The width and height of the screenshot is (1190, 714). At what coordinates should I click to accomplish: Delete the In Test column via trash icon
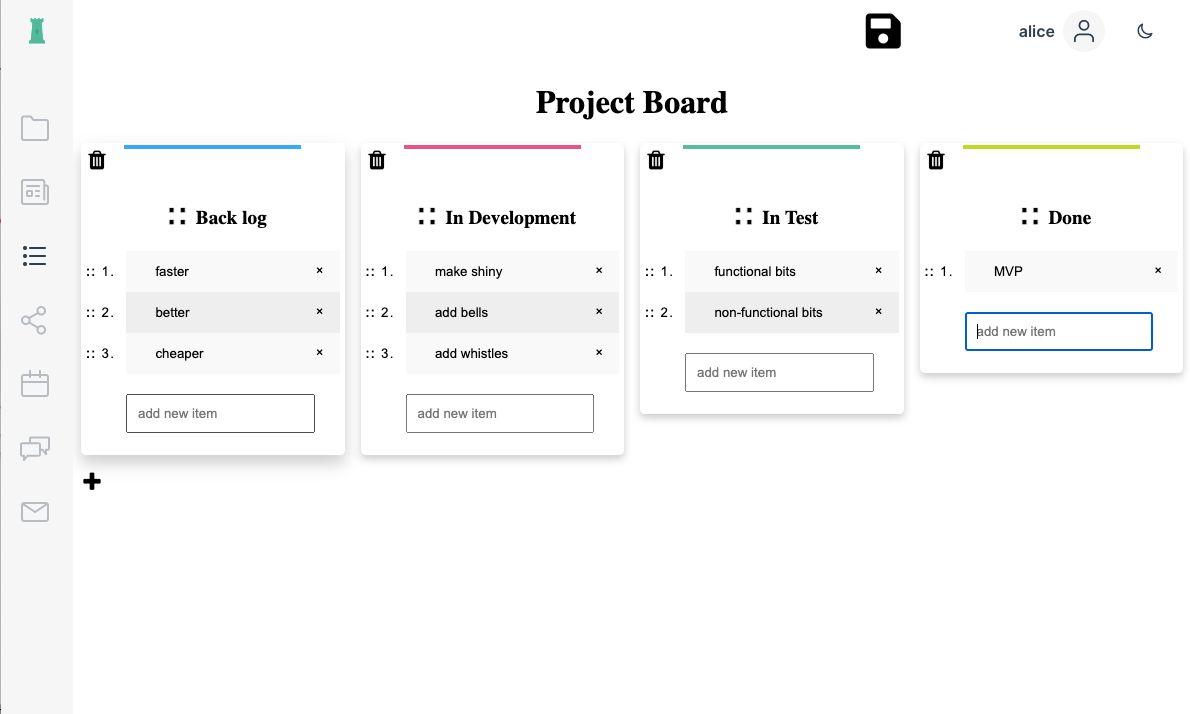point(656,160)
